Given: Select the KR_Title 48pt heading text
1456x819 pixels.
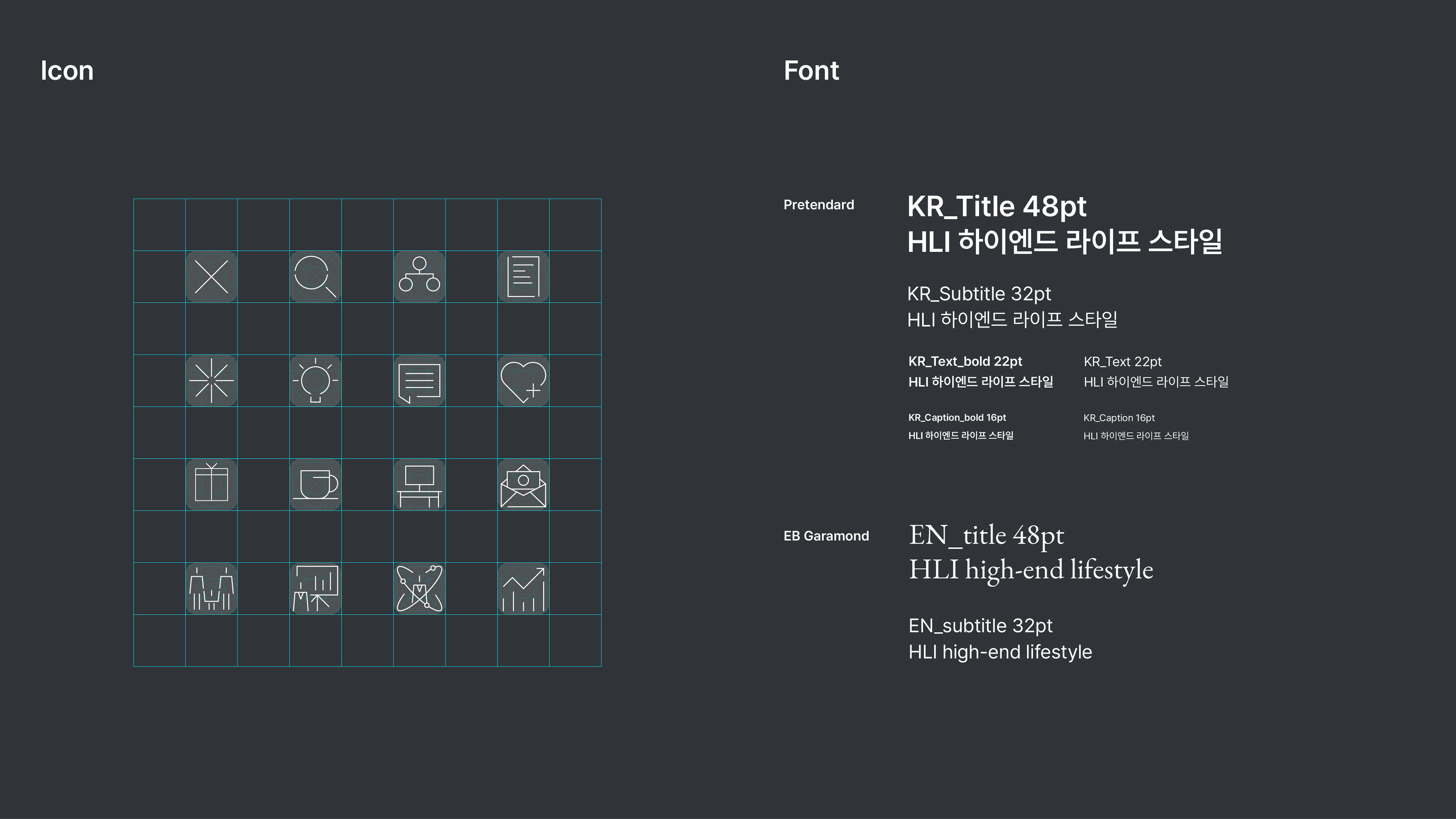Looking at the screenshot, I should click(996, 206).
